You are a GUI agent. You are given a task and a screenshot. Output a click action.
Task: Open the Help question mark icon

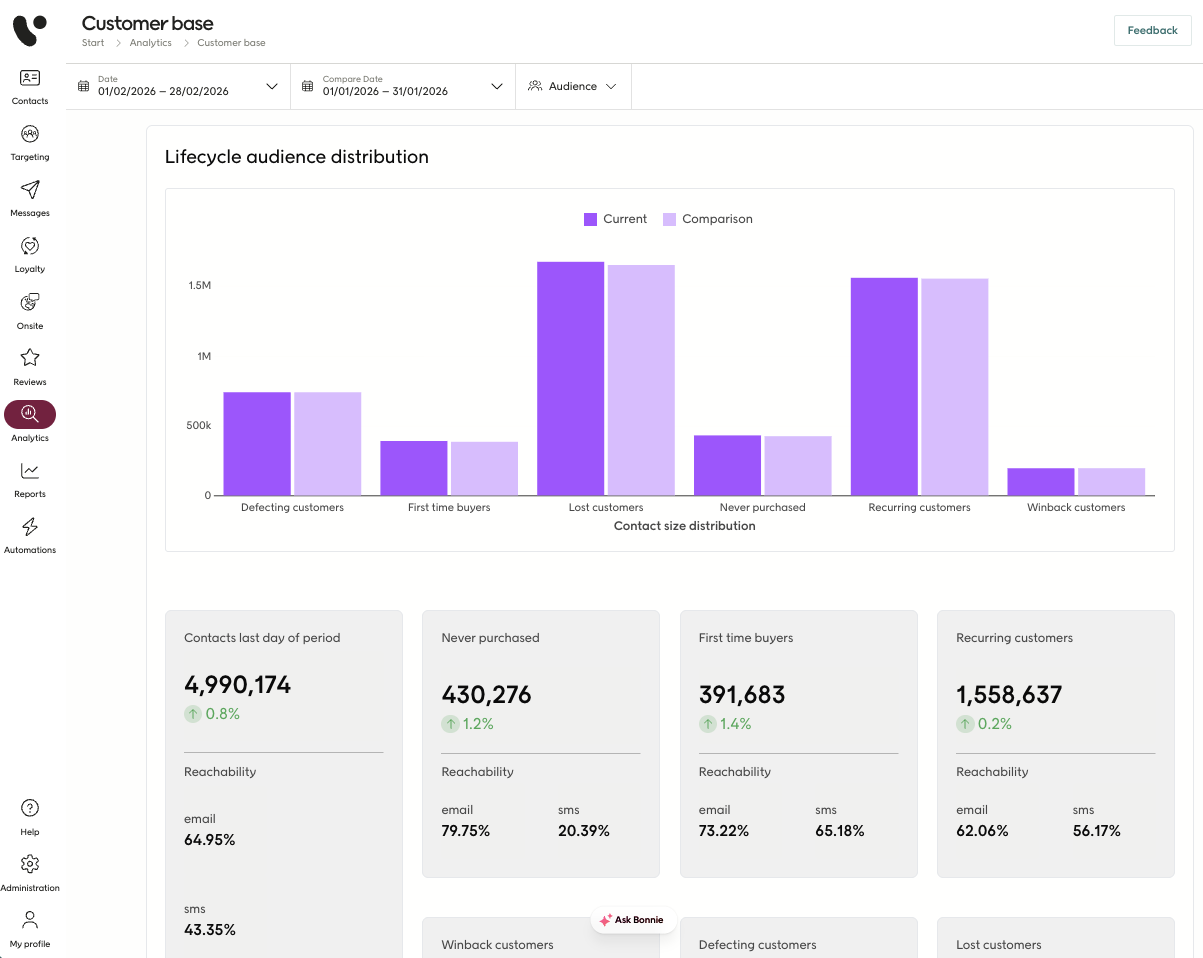[x=30, y=808]
